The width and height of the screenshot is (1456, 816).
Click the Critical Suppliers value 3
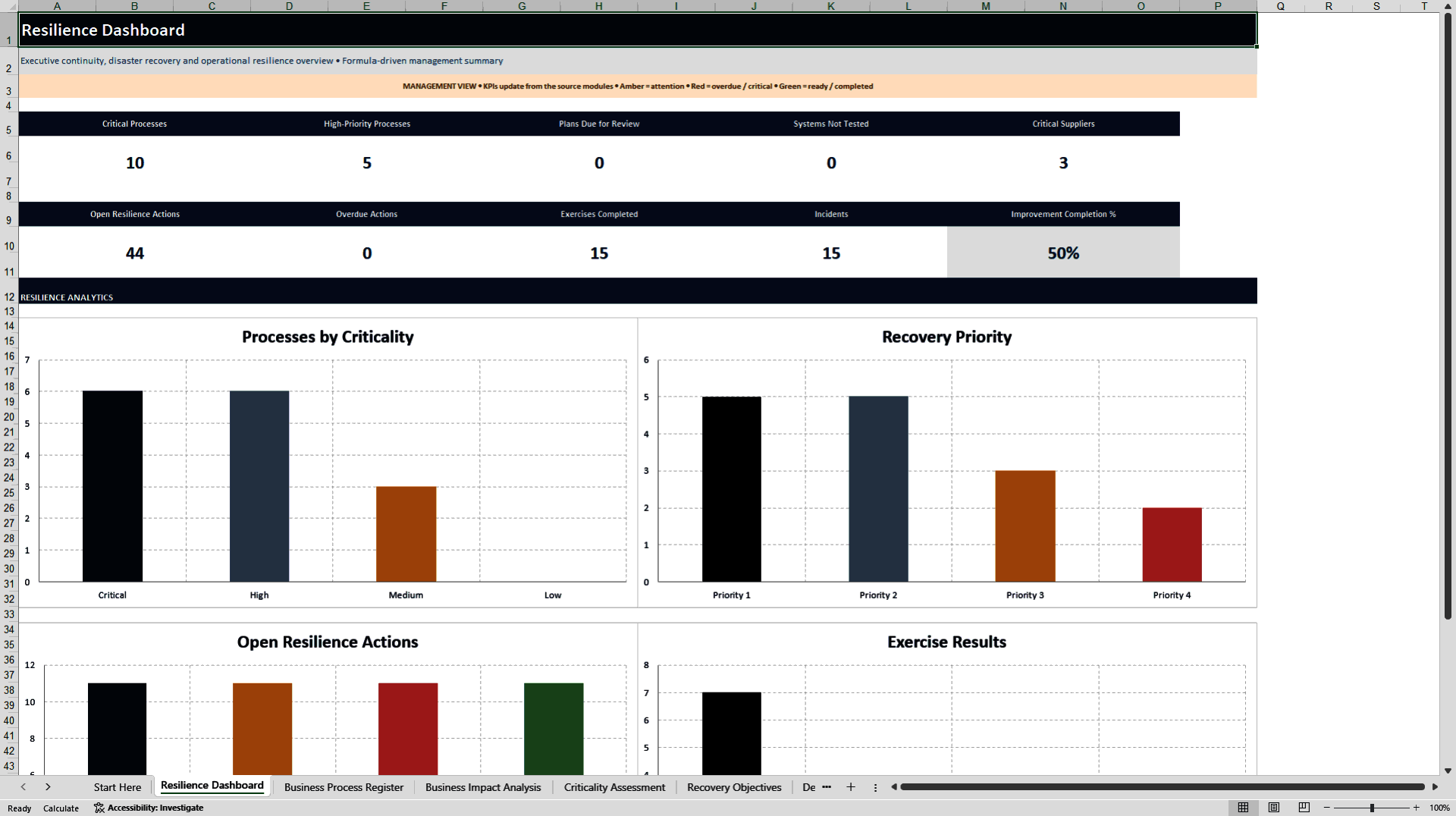pyautogui.click(x=1063, y=163)
